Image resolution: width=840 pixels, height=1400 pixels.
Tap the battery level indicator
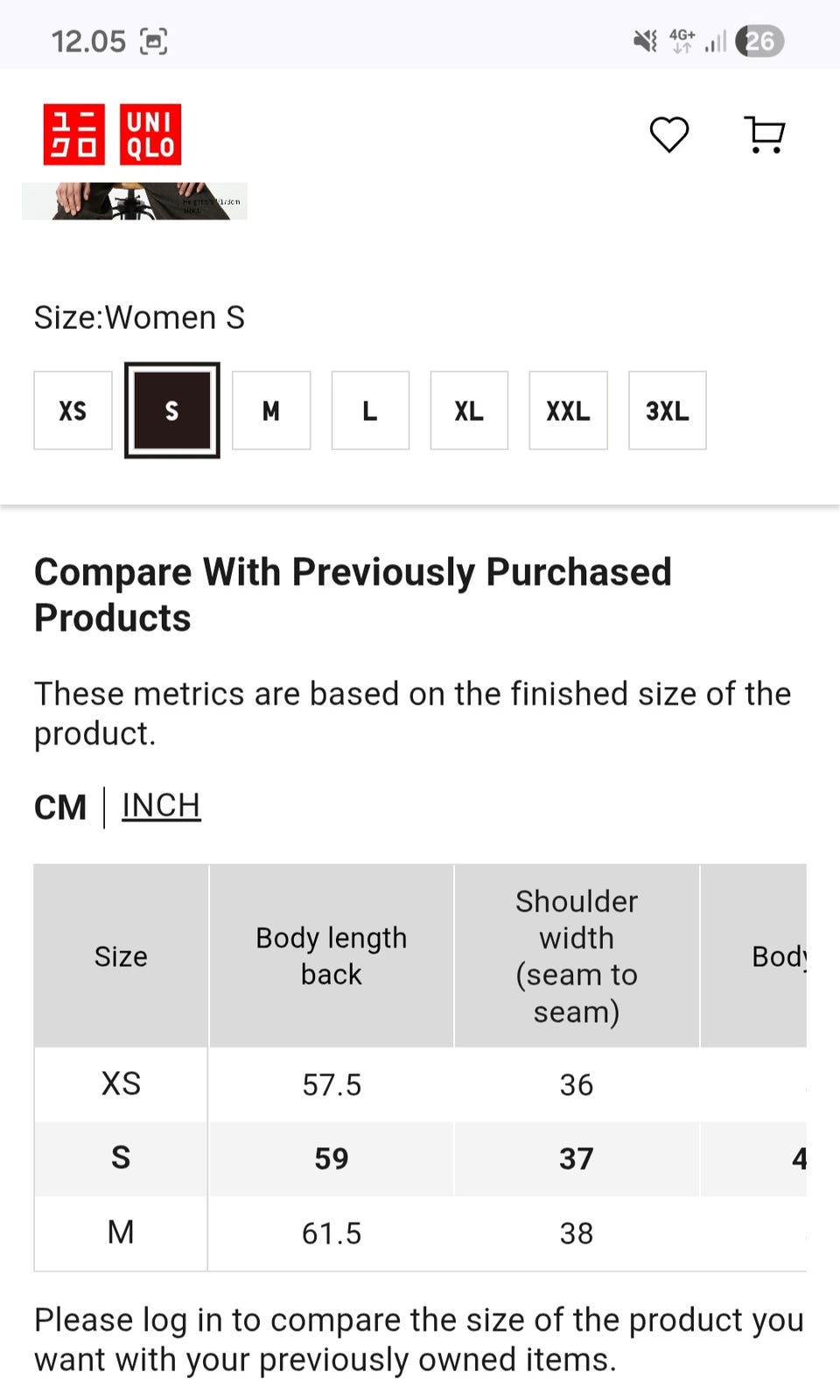coord(759,41)
